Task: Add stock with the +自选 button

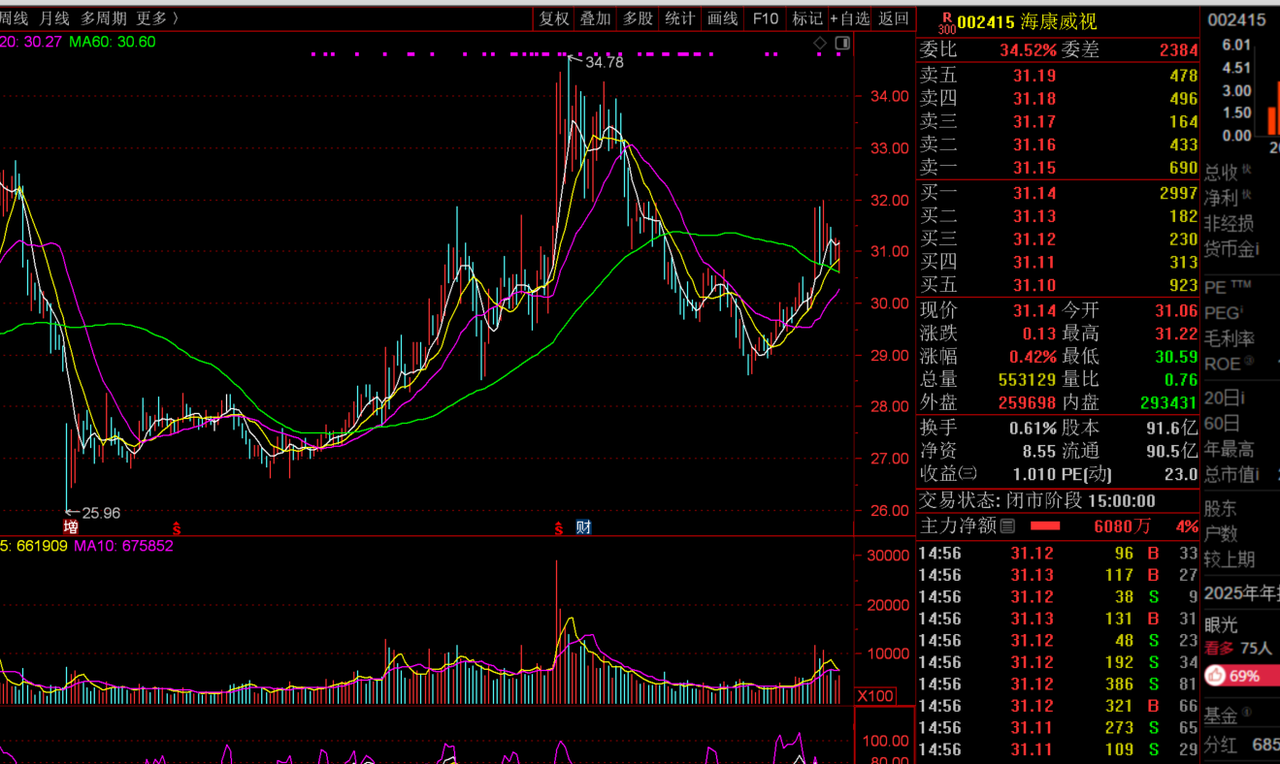Action: pos(850,18)
